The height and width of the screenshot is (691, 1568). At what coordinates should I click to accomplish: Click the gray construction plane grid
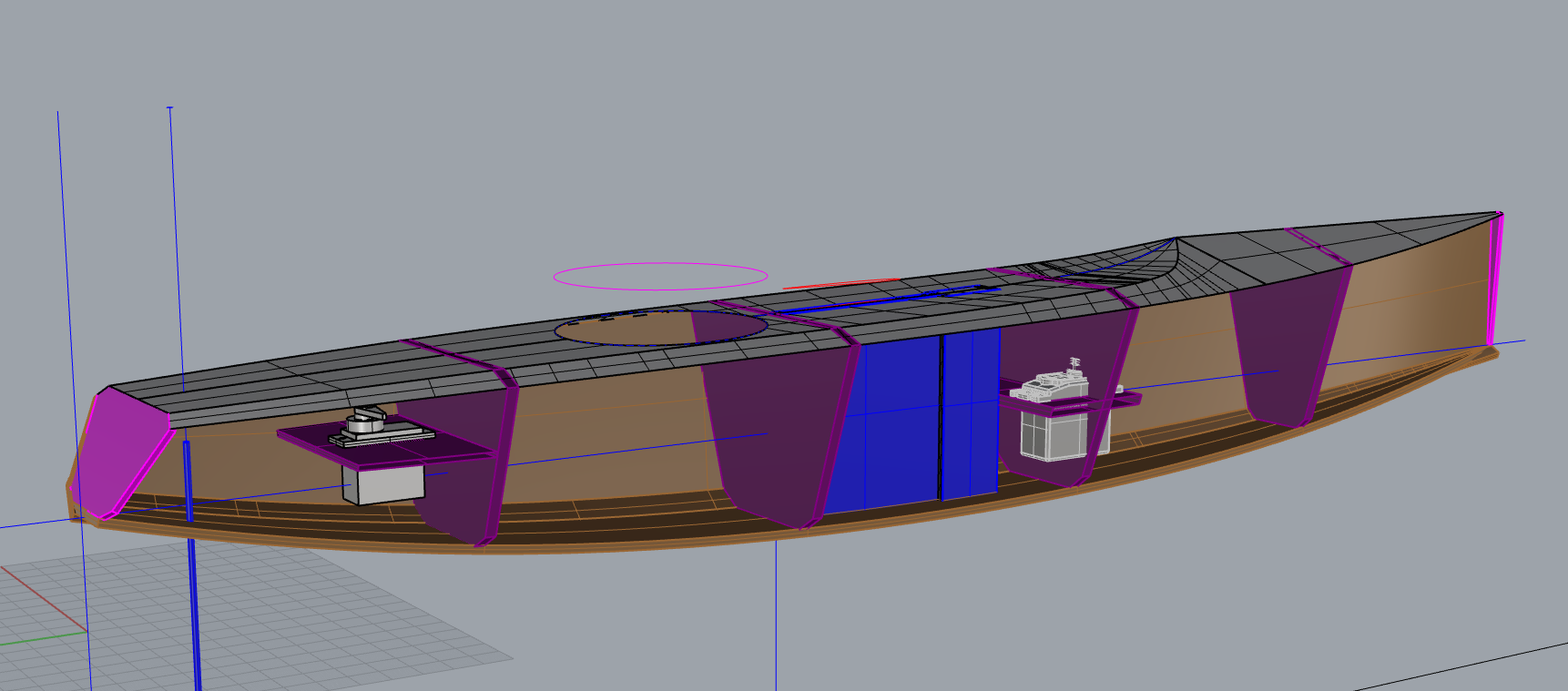[273, 619]
